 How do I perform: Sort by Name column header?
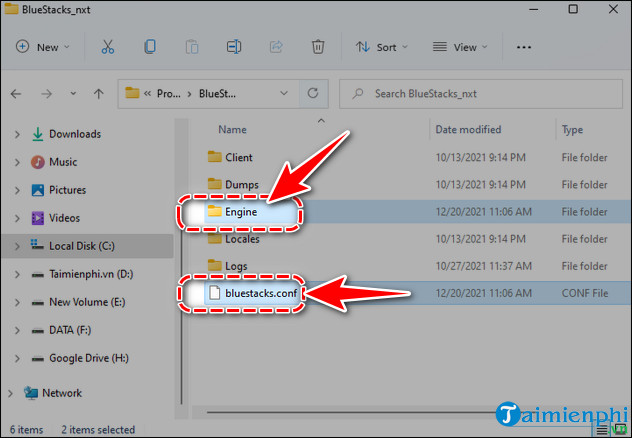(232, 129)
